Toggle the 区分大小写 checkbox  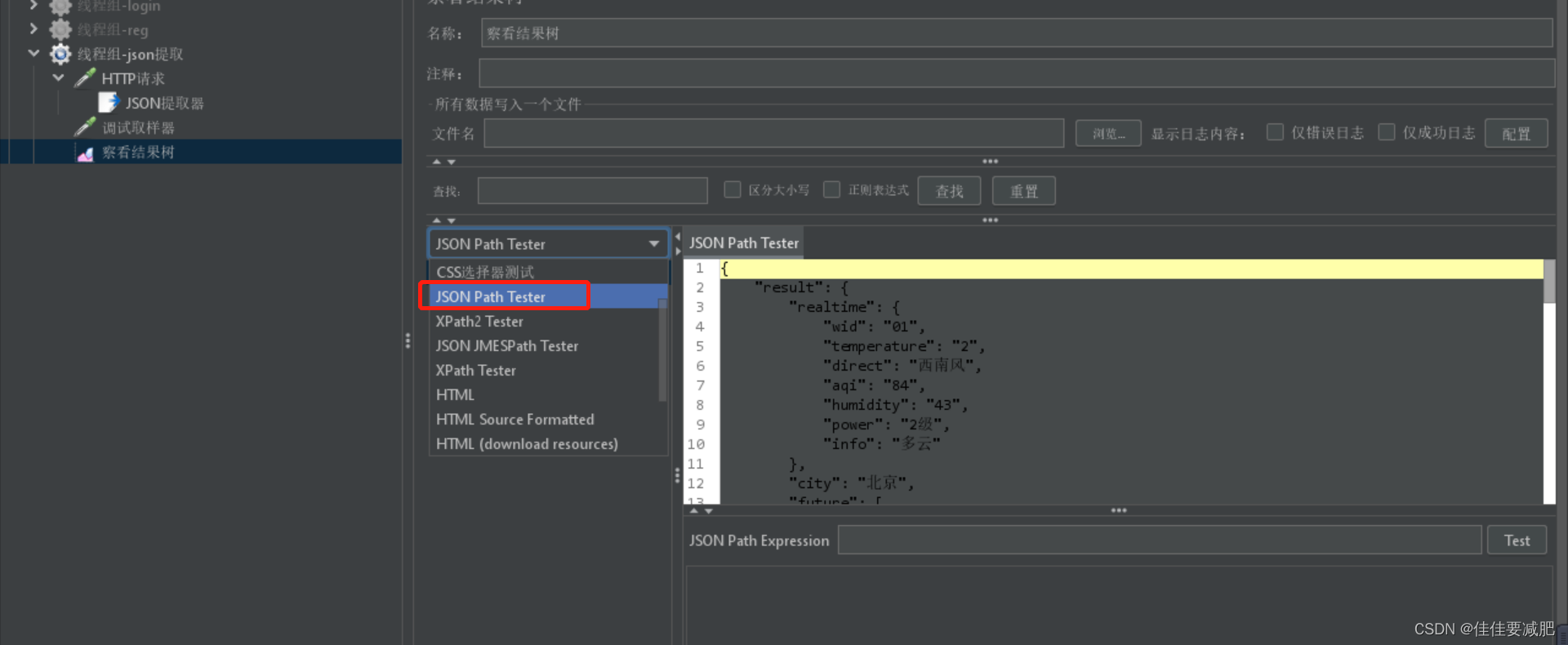click(x=733, y=189)
